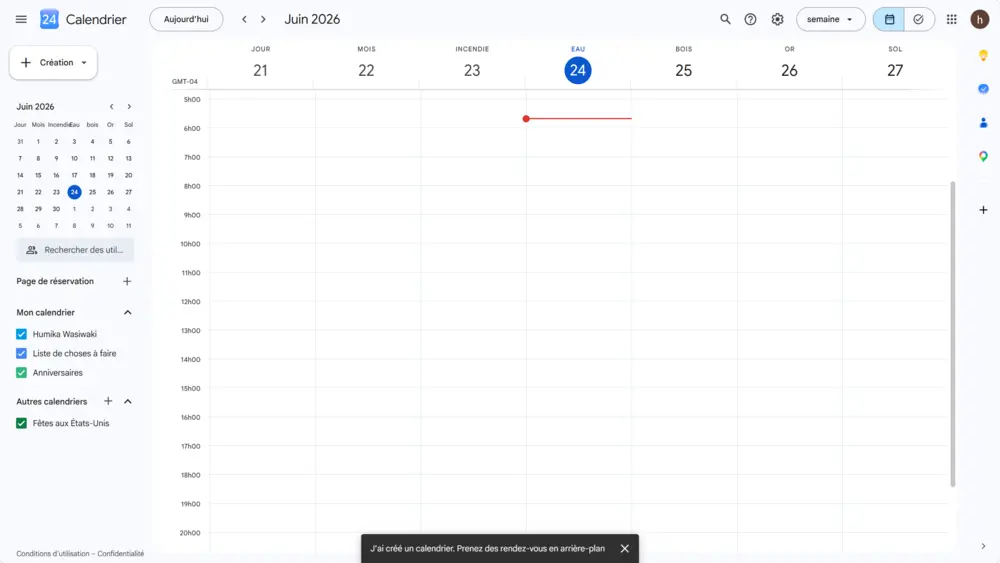Select 15 in the mini calendar
Viewport: 1000px width, 563px height.
38,175
